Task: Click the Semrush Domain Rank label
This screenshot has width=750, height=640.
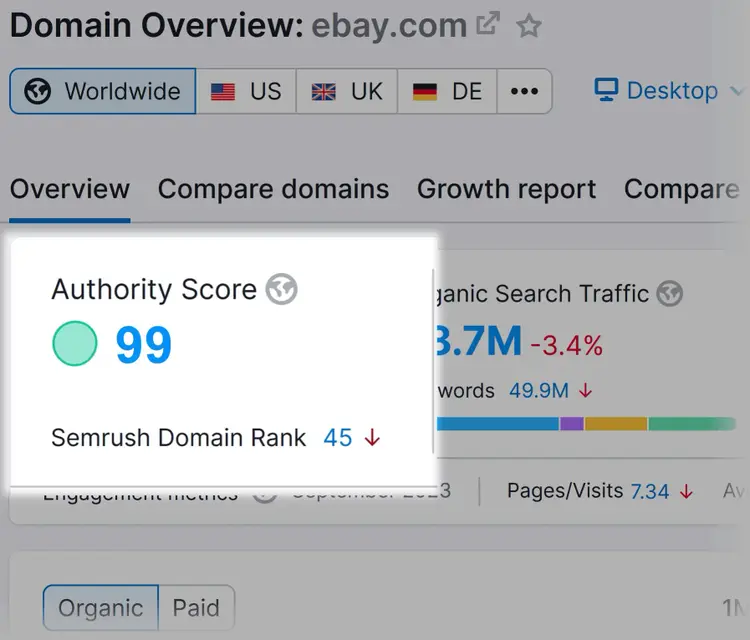Action: point(178,438)
